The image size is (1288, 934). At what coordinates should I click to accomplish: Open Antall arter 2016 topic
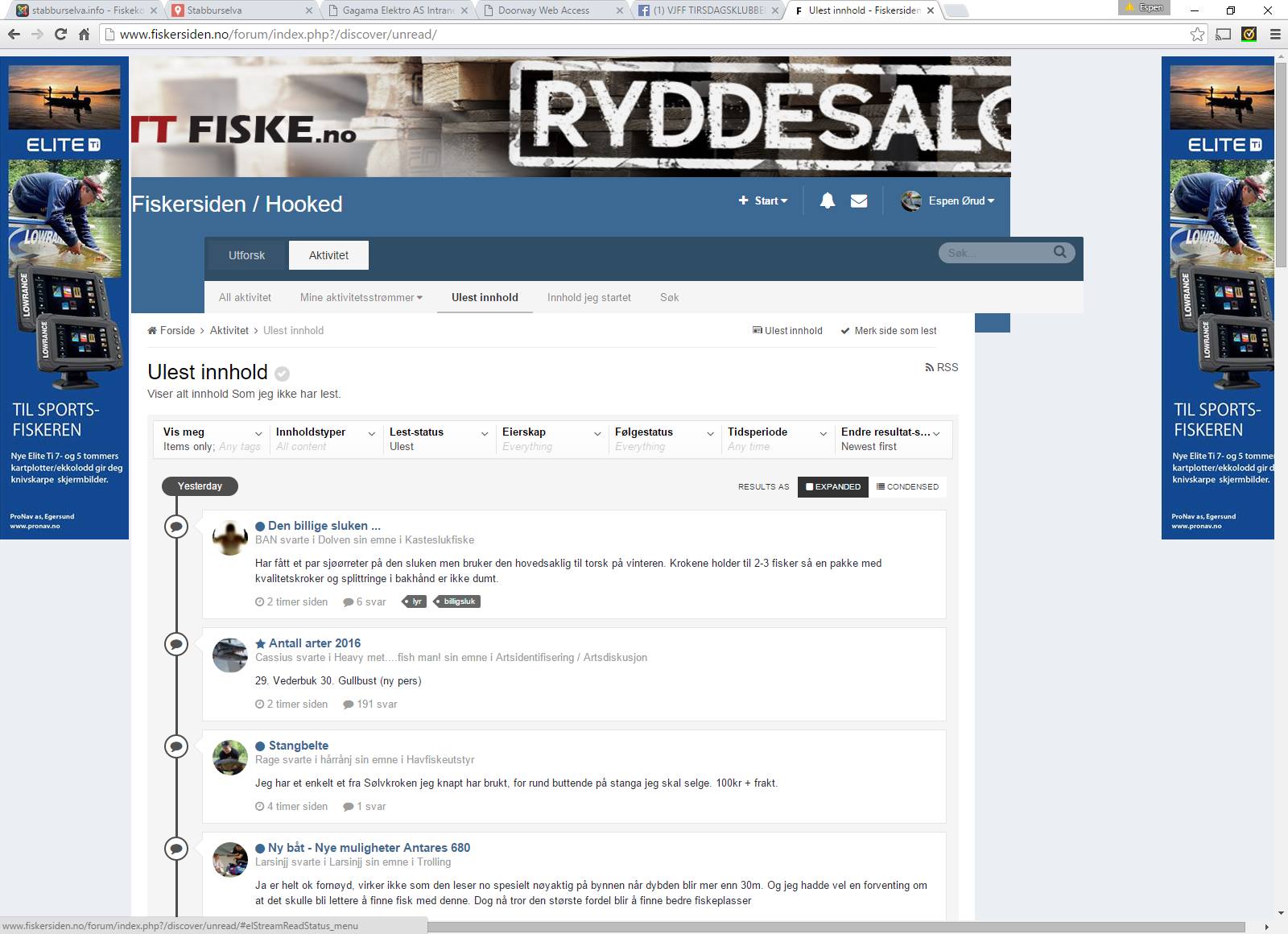click(315, 643)
